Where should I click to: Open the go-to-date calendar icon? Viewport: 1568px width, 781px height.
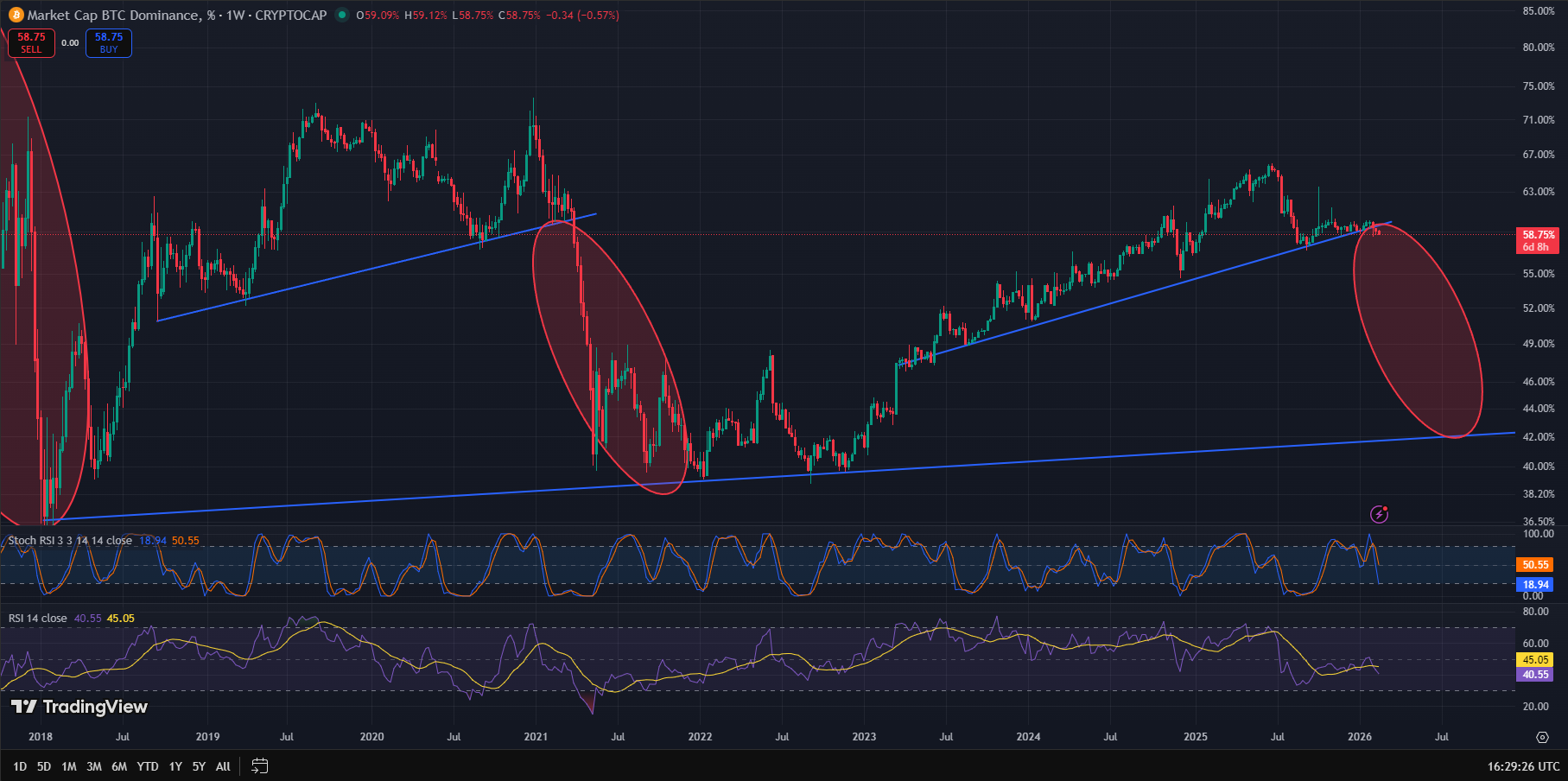pyautogui.click(x=259, y=765)
